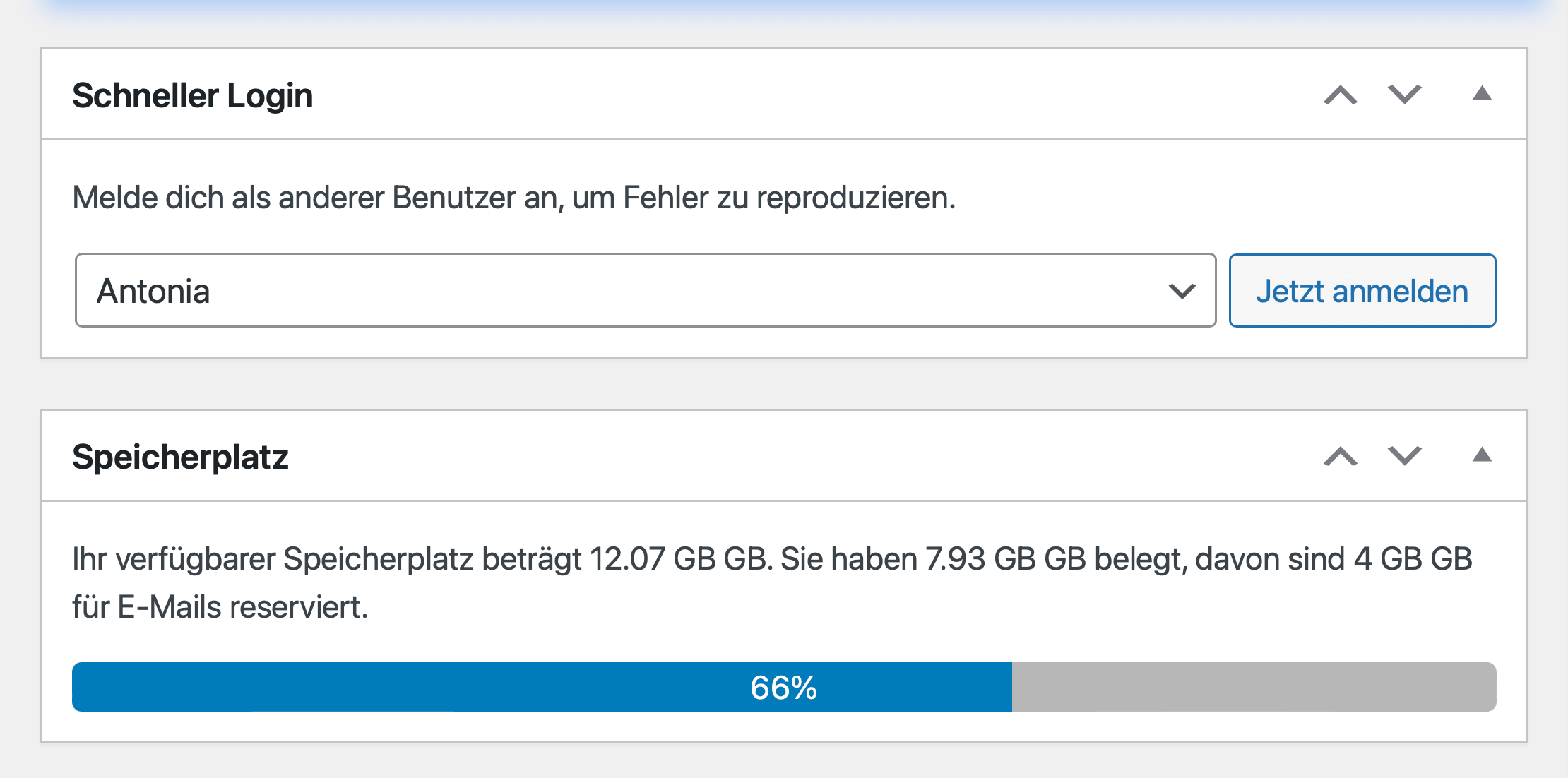This screenshot has height=778, width=1568.
Task: Toggle the collapse triangle of Speicherplatz
Action: tap(1481, 453)
